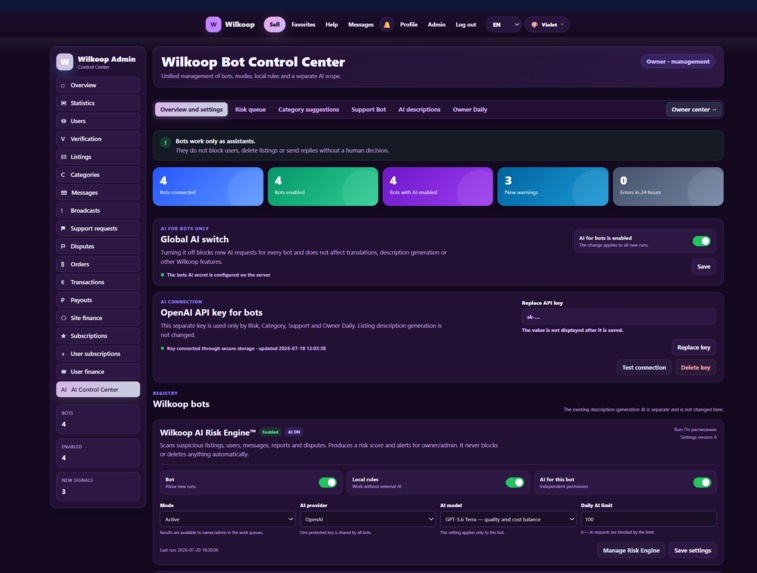Click the Errors in 24 hours card
The height and width of the screenshot is (573, 757).
point(668,186)
